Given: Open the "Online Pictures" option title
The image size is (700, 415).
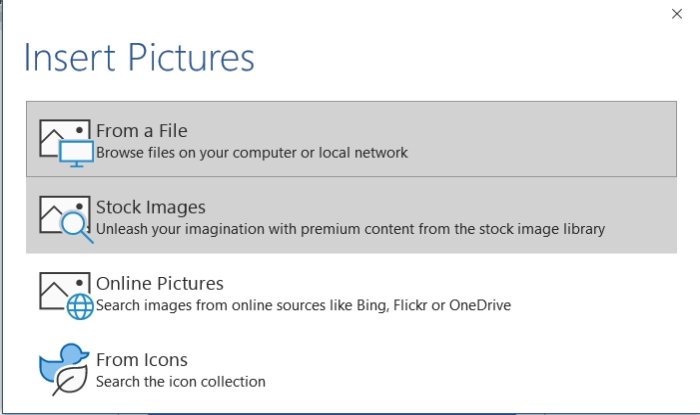Looking at the screenshot, I should 159,283.
